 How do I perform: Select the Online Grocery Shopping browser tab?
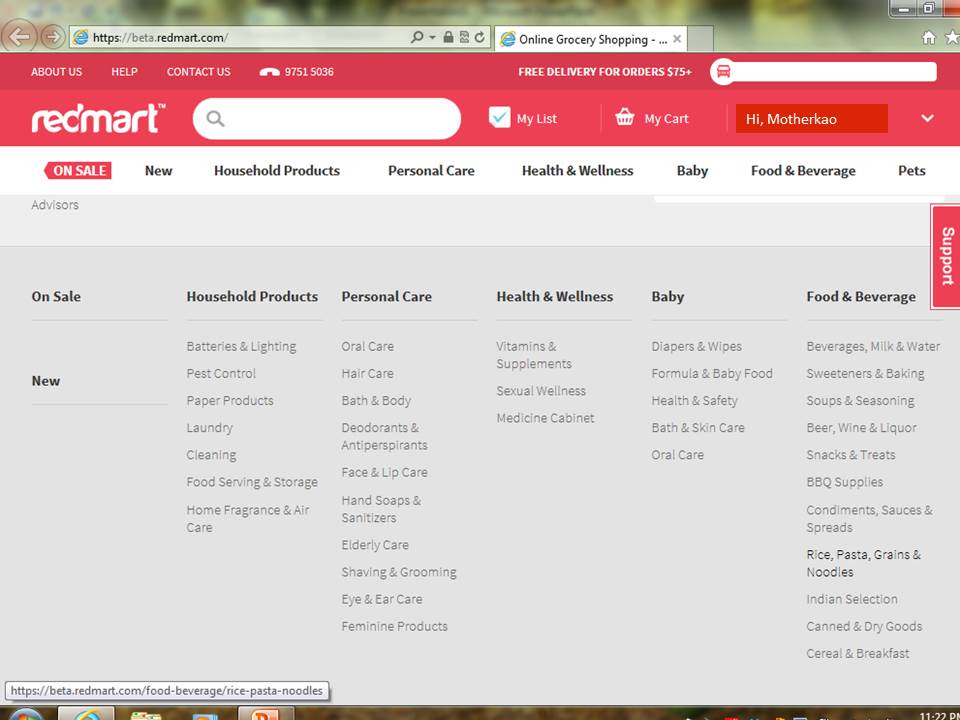(x=591, y=39)
